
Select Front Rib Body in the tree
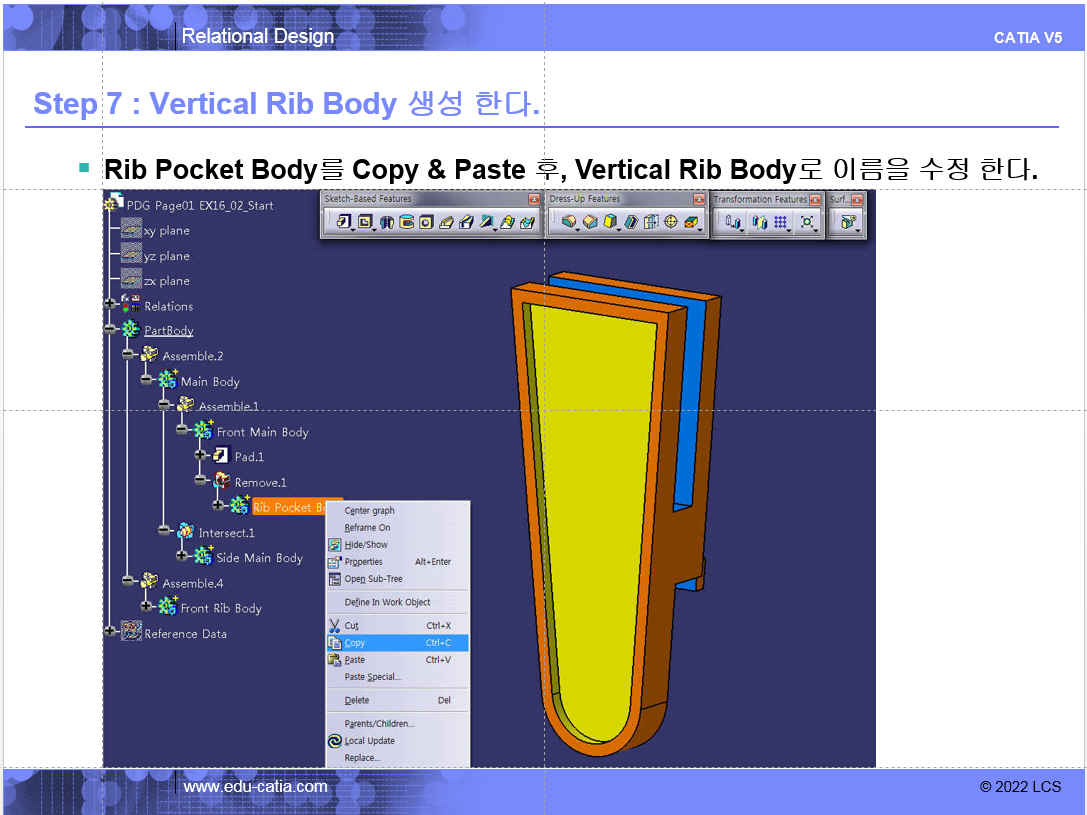point(220,608)
